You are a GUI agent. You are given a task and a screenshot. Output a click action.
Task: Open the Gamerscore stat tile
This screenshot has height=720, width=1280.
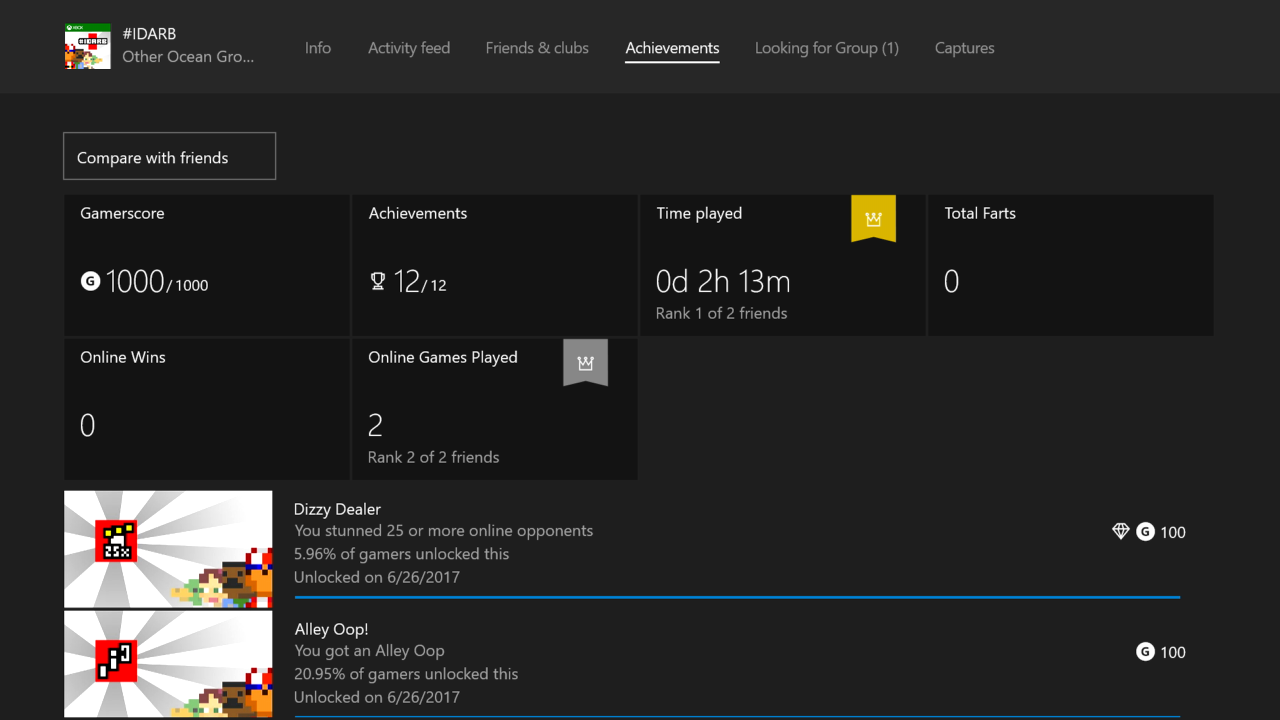tap(207, 265)
